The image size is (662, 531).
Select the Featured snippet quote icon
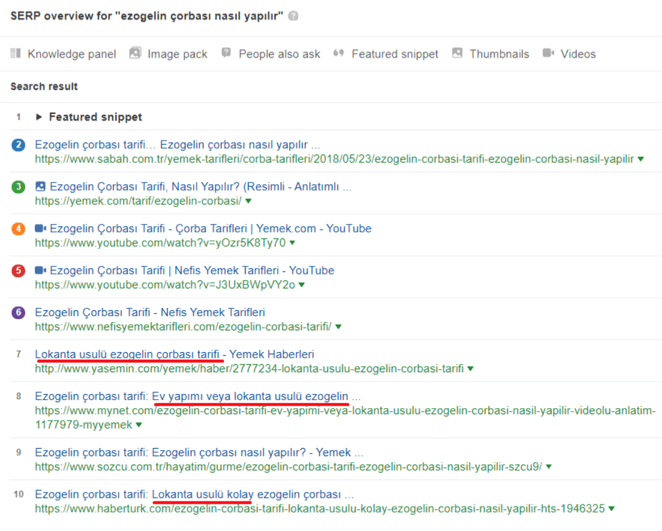tap(338, 53)
